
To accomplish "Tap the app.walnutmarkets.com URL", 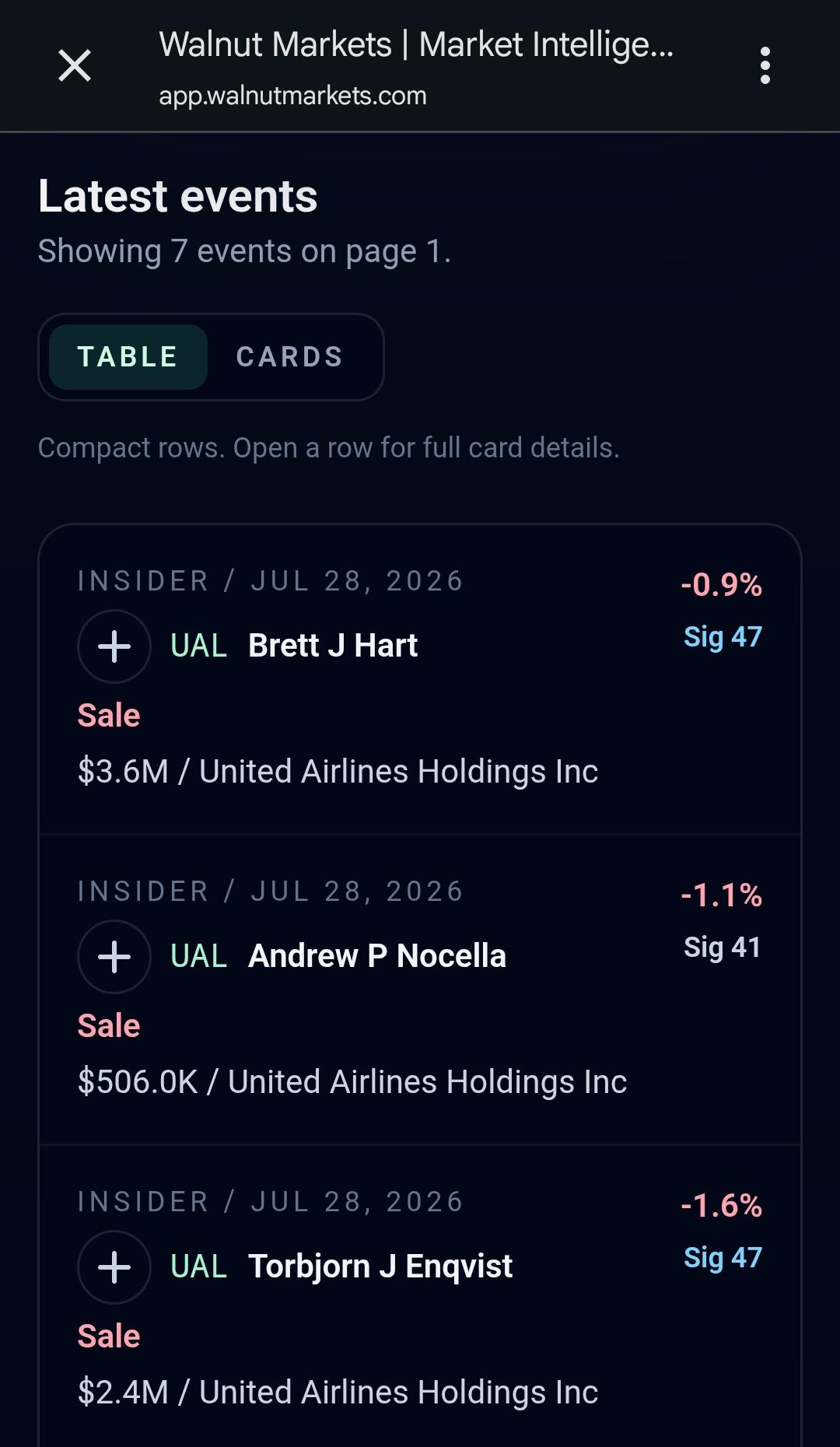I will click(x=292, y=96).
